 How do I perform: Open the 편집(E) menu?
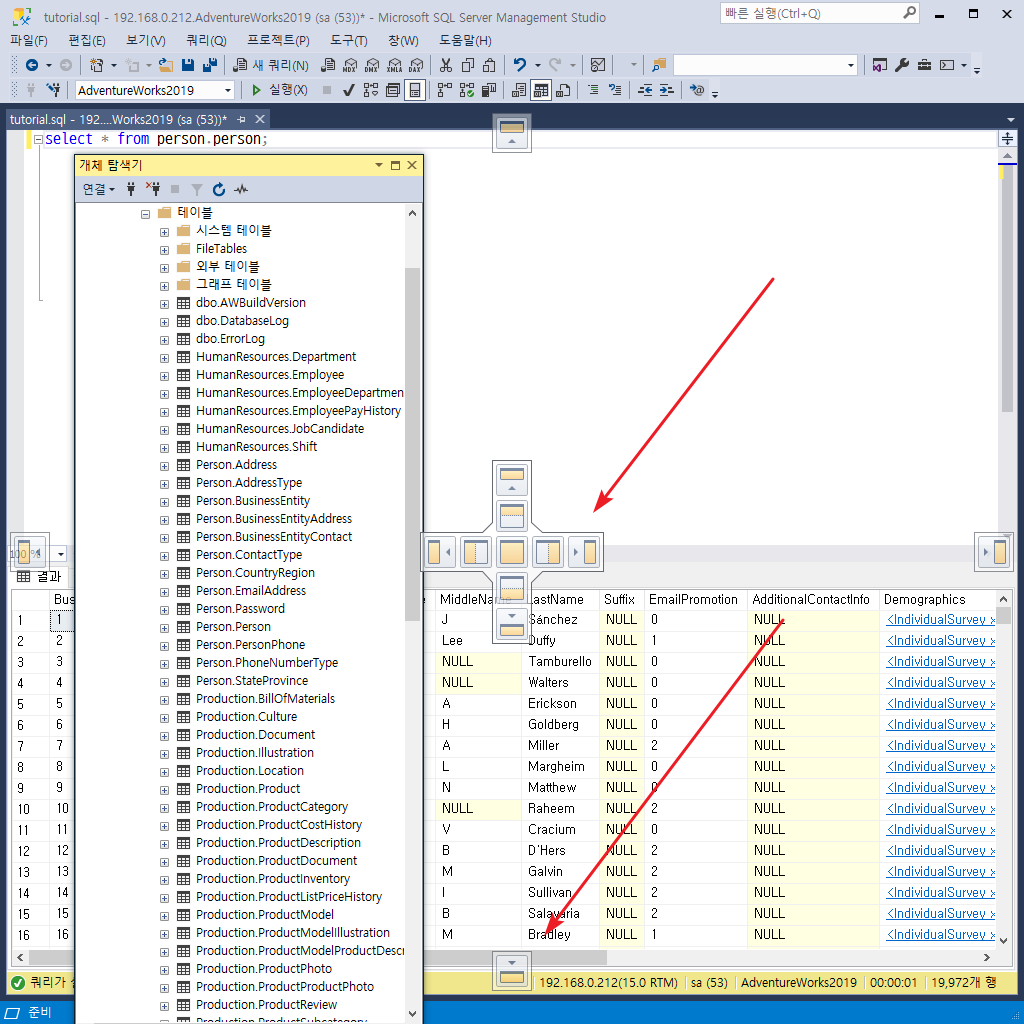tap(87, 40)
